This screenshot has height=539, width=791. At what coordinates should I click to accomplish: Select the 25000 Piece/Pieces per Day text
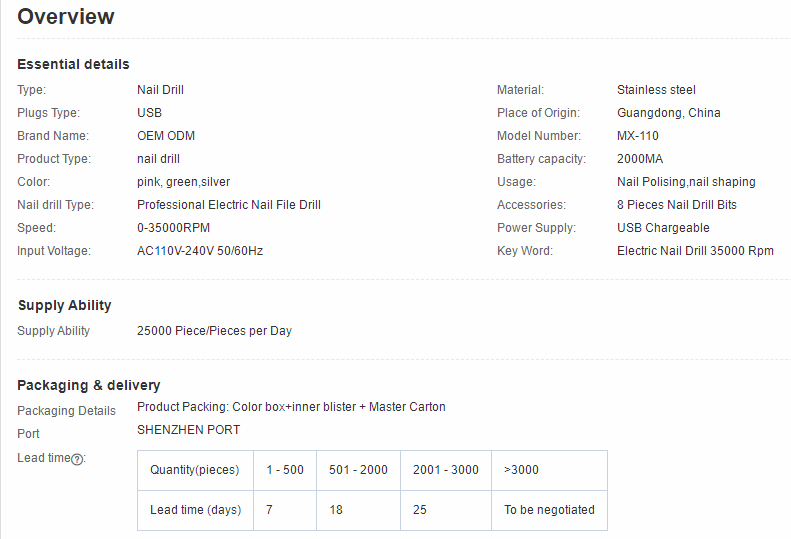(214, 331)
